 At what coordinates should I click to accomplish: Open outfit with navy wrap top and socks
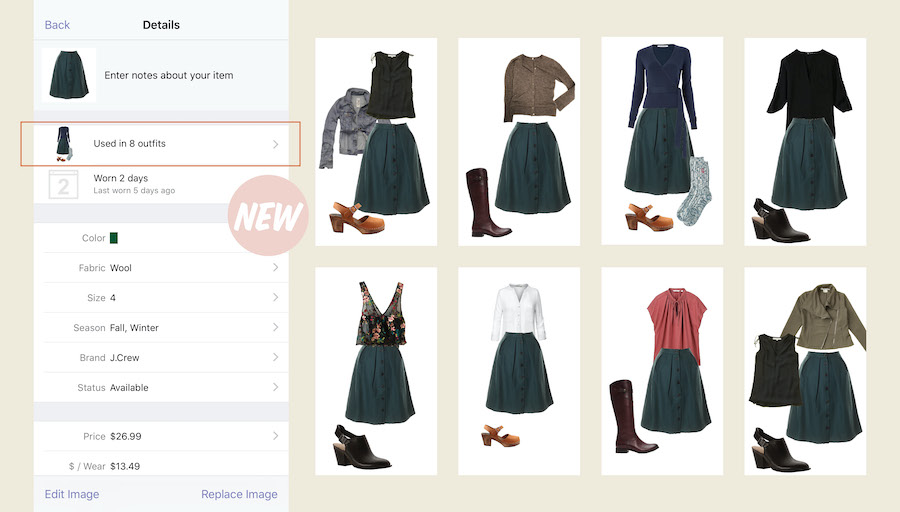662,141
